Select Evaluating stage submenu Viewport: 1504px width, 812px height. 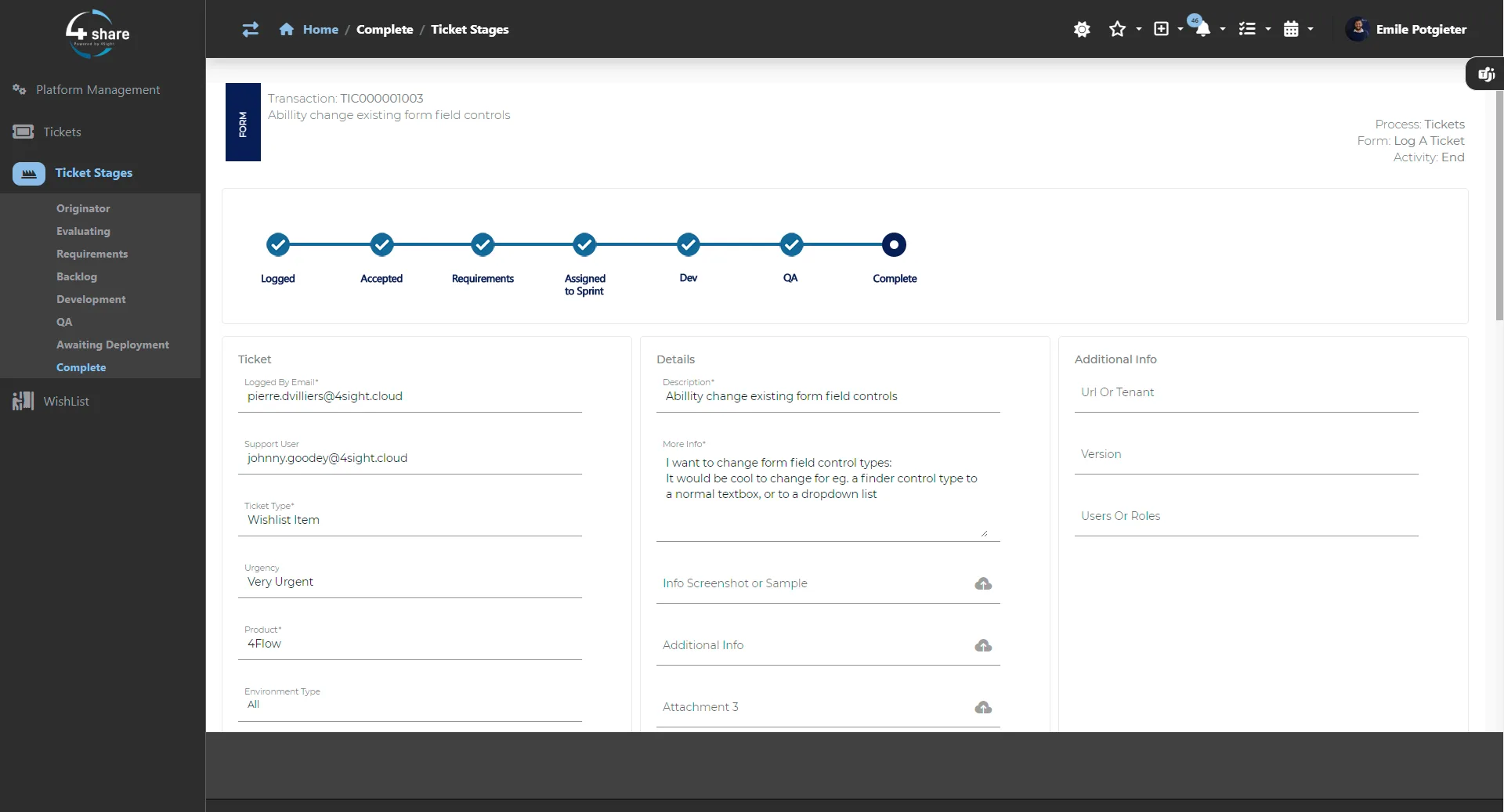click(83, 231)
